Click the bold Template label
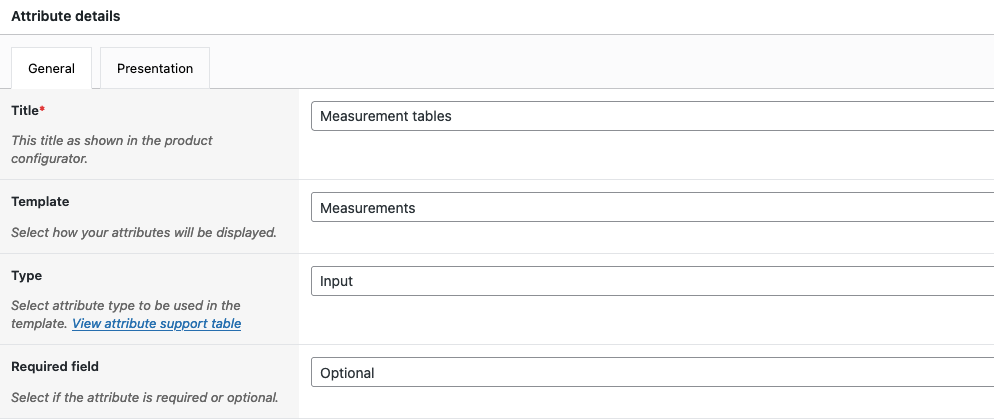Screen dimensions: 994x419 pyautogui.click(x=40, y=202)
